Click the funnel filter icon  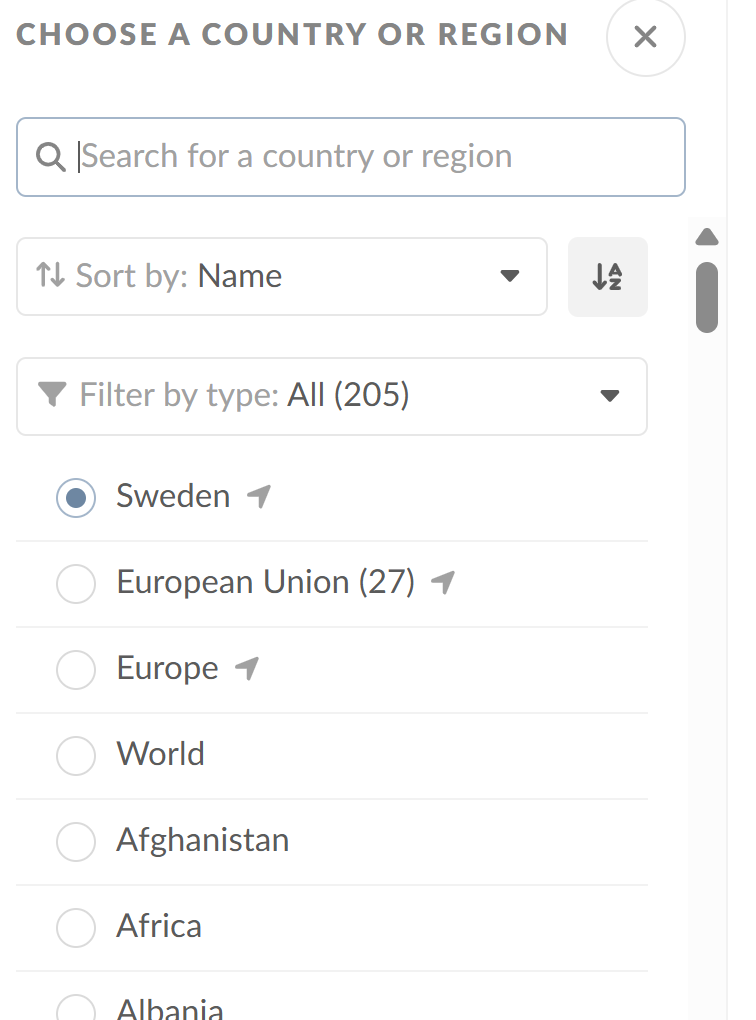pos(51,396)
